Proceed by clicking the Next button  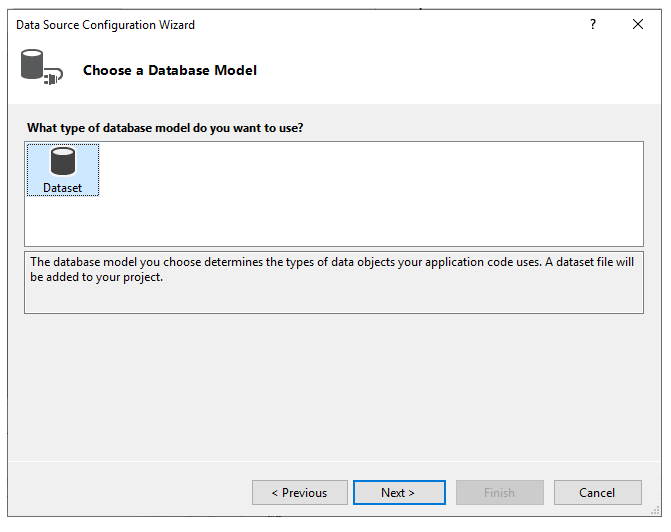click(398, 492)
